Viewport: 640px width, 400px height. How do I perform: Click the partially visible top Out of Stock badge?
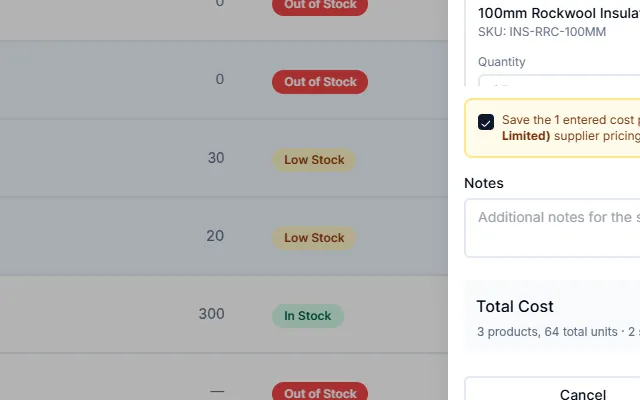tap(320, 7)
